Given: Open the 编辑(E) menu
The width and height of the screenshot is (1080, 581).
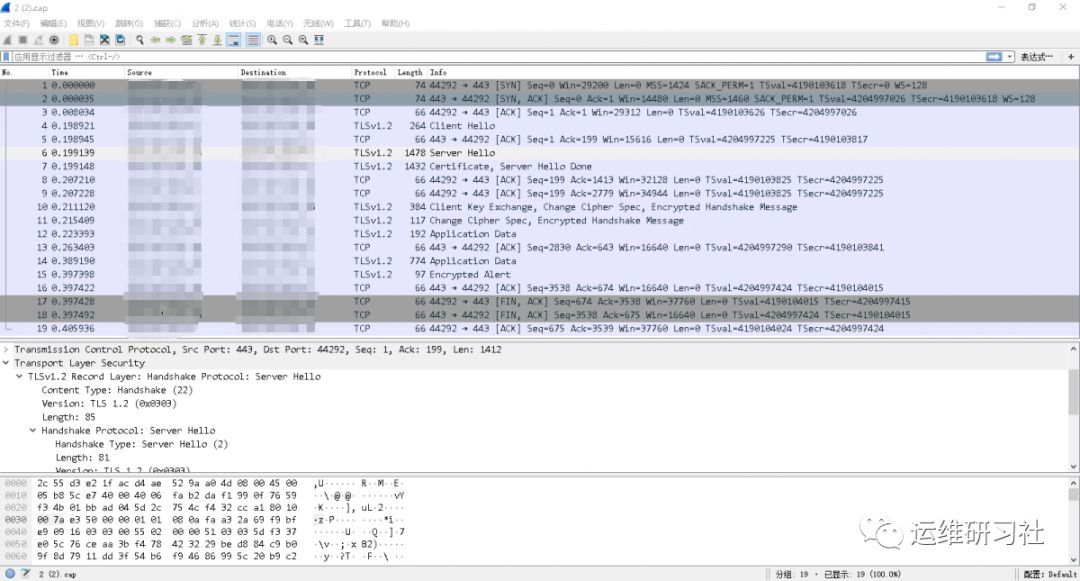Looking at the screenshot, I should [54, 23].
